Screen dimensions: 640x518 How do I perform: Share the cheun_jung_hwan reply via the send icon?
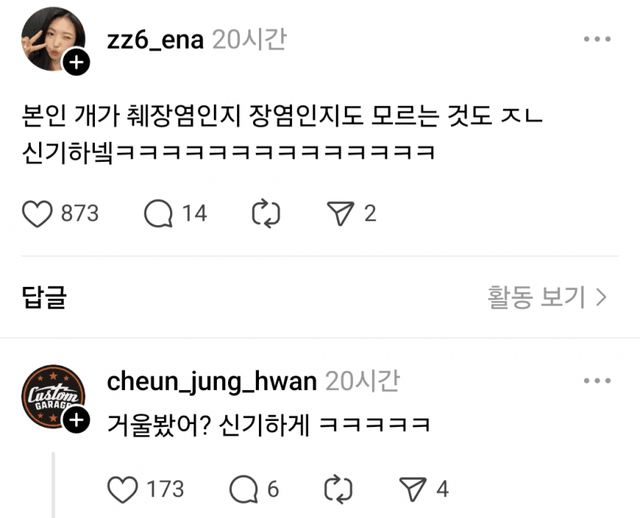(413, 489)
